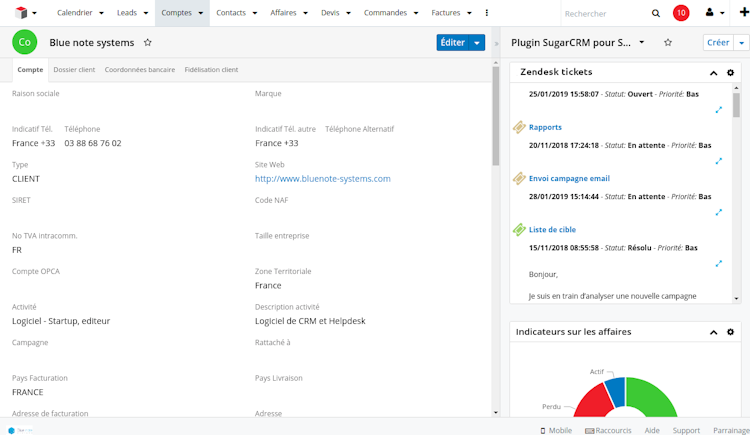Viewport: 750px width, 435px height.
Task: Open Indicateurs sur les affaires settings gear
Action: (730, 332)
